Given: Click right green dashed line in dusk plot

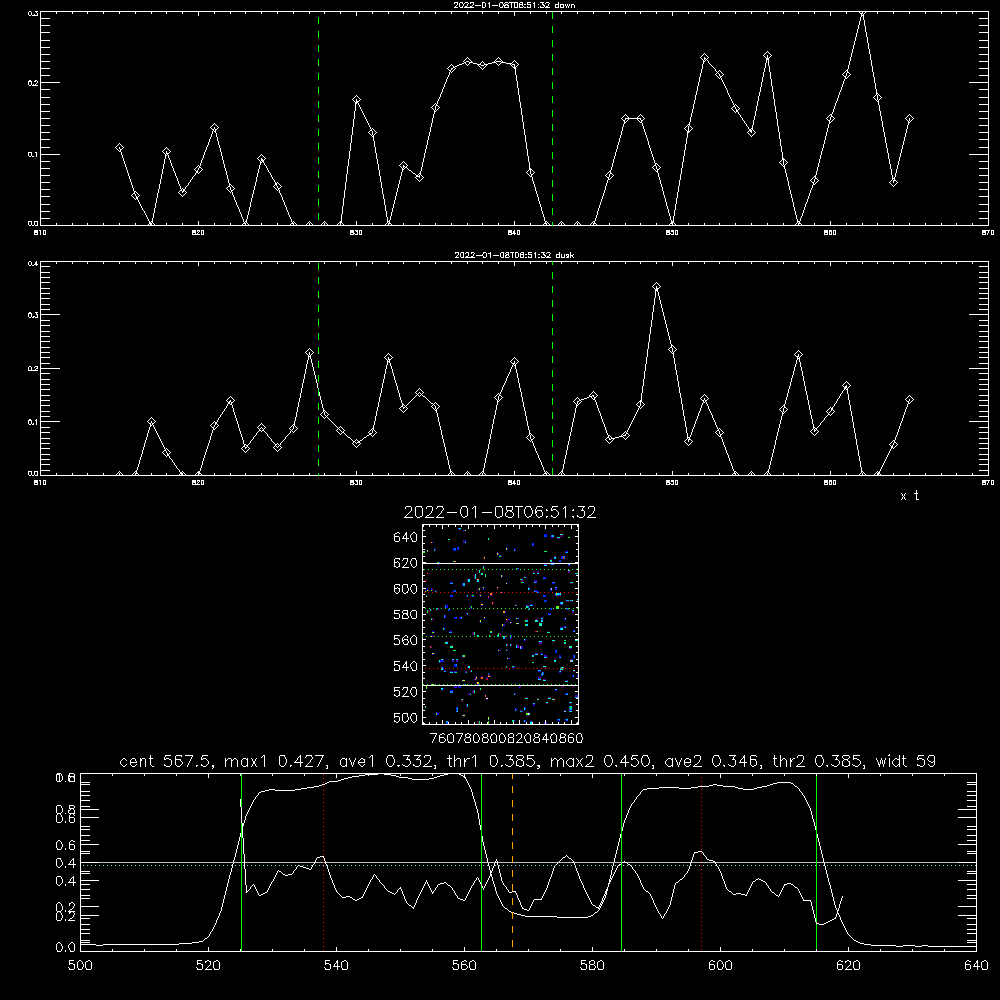Looking at the screenshot, I should [x=553, y=369].
